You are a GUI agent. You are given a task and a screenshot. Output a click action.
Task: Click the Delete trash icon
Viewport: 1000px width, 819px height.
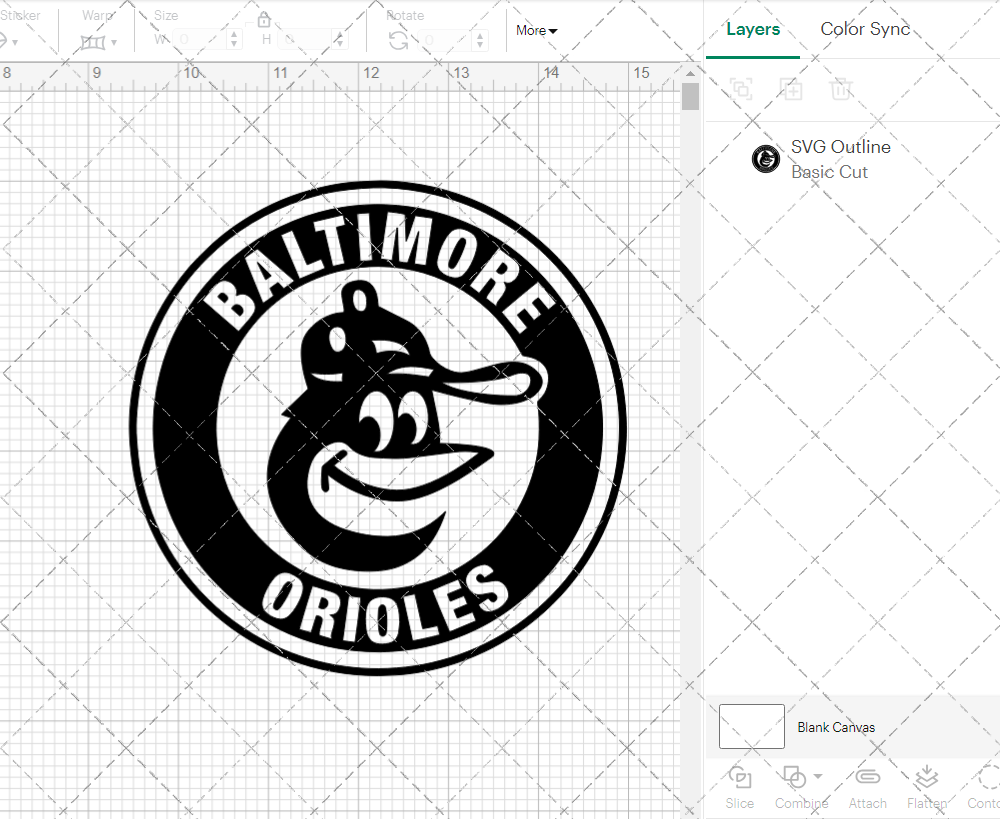(x=841, y=89)
